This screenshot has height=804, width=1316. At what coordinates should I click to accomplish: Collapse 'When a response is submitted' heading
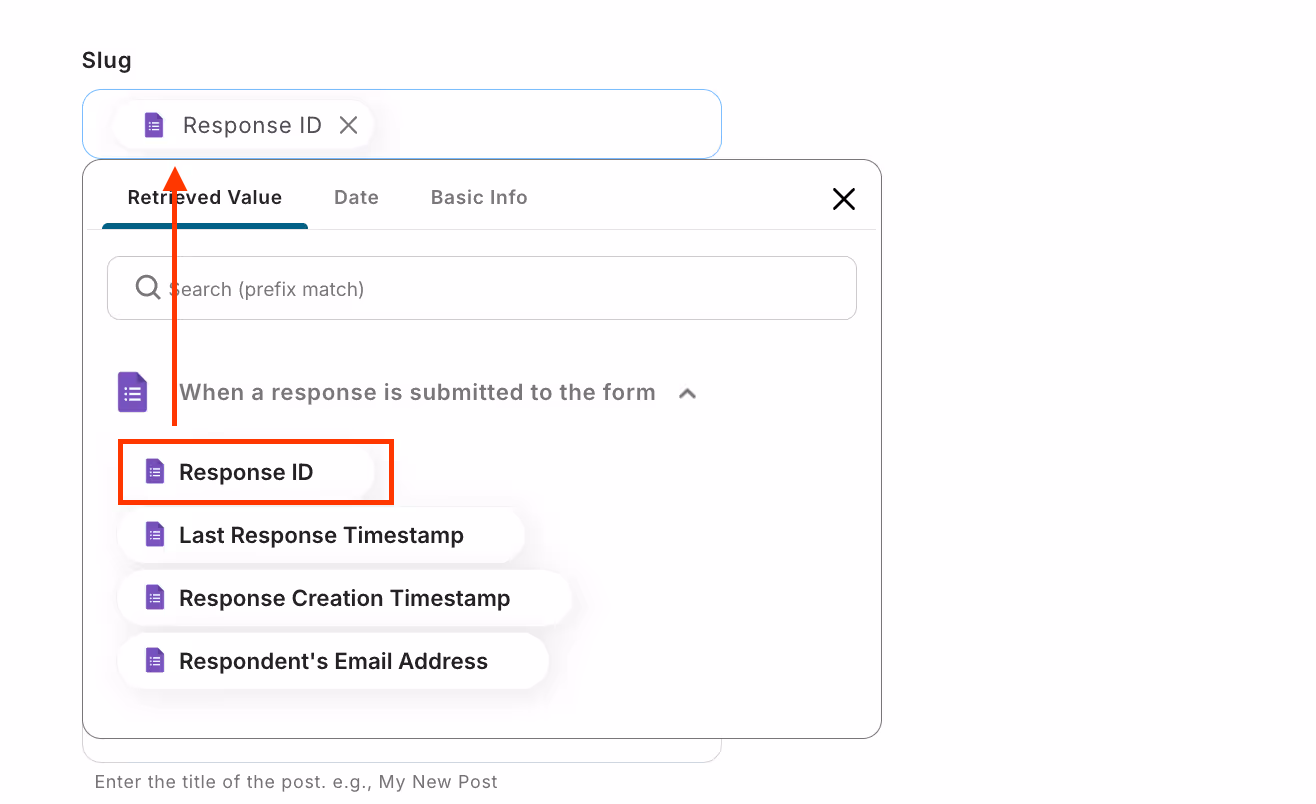click(417, 392)
